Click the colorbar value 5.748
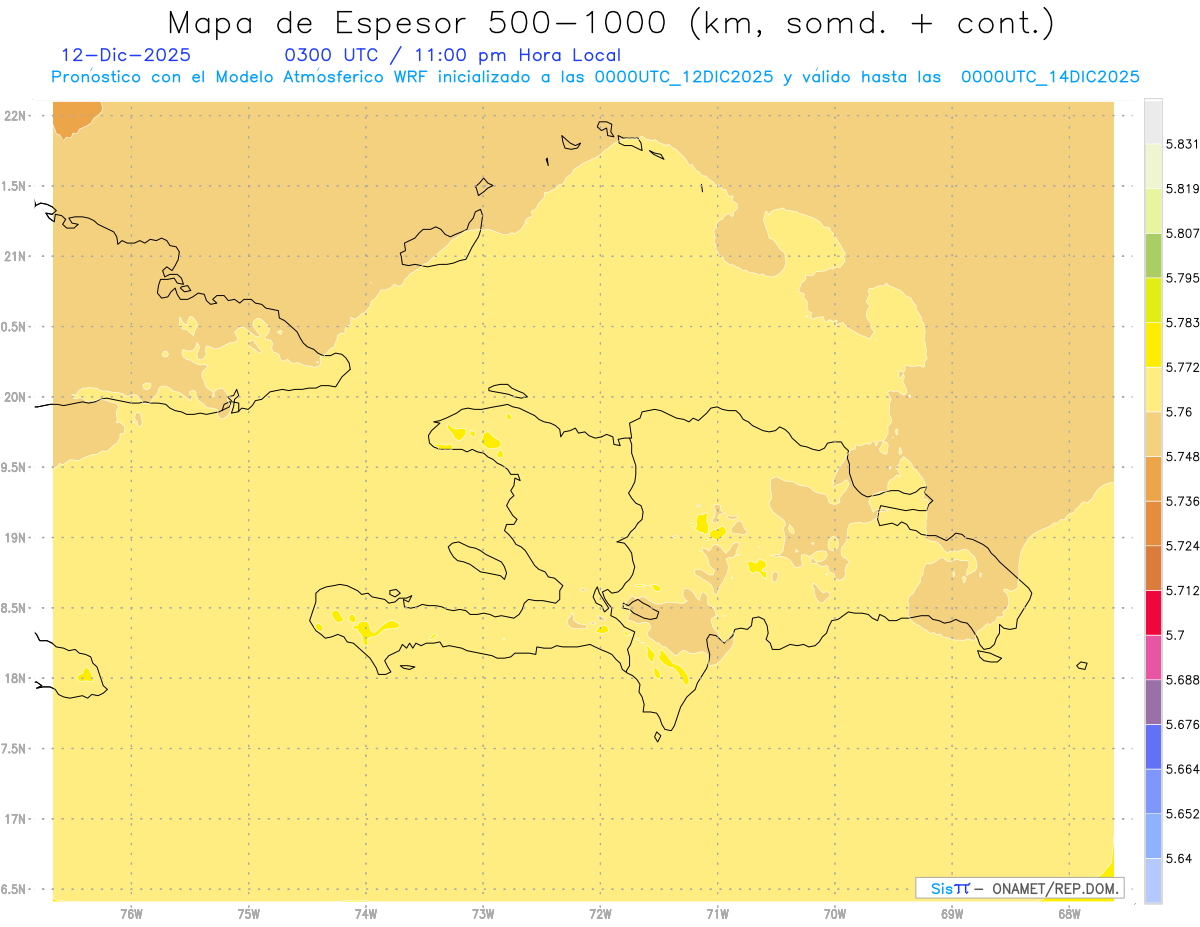The height and width of the screenshot is (927, 1200). pyautogui.click(x=1183, y=456)
